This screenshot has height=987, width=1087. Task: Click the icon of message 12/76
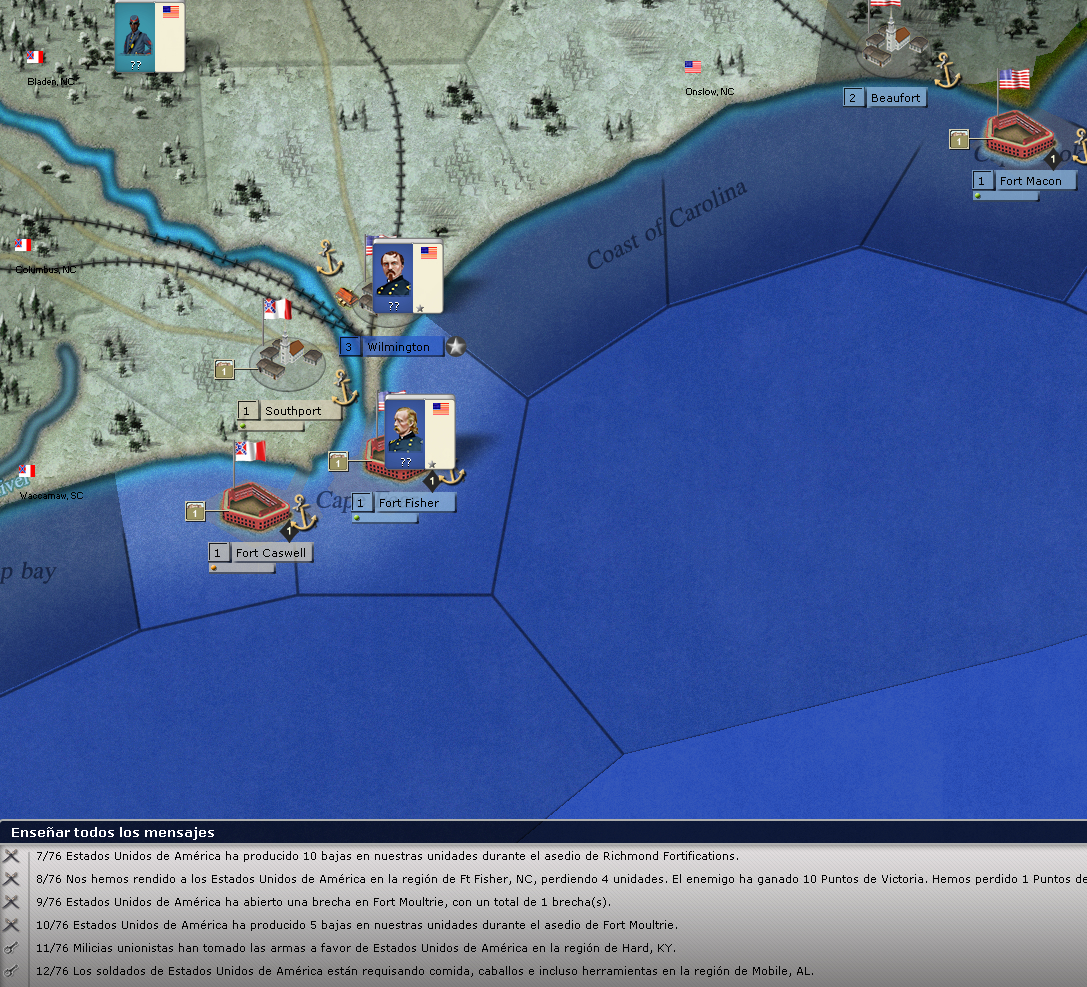[x=11, y=970]
